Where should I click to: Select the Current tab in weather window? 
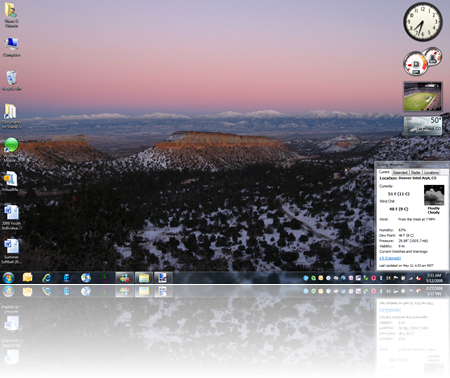click(384, 172)
